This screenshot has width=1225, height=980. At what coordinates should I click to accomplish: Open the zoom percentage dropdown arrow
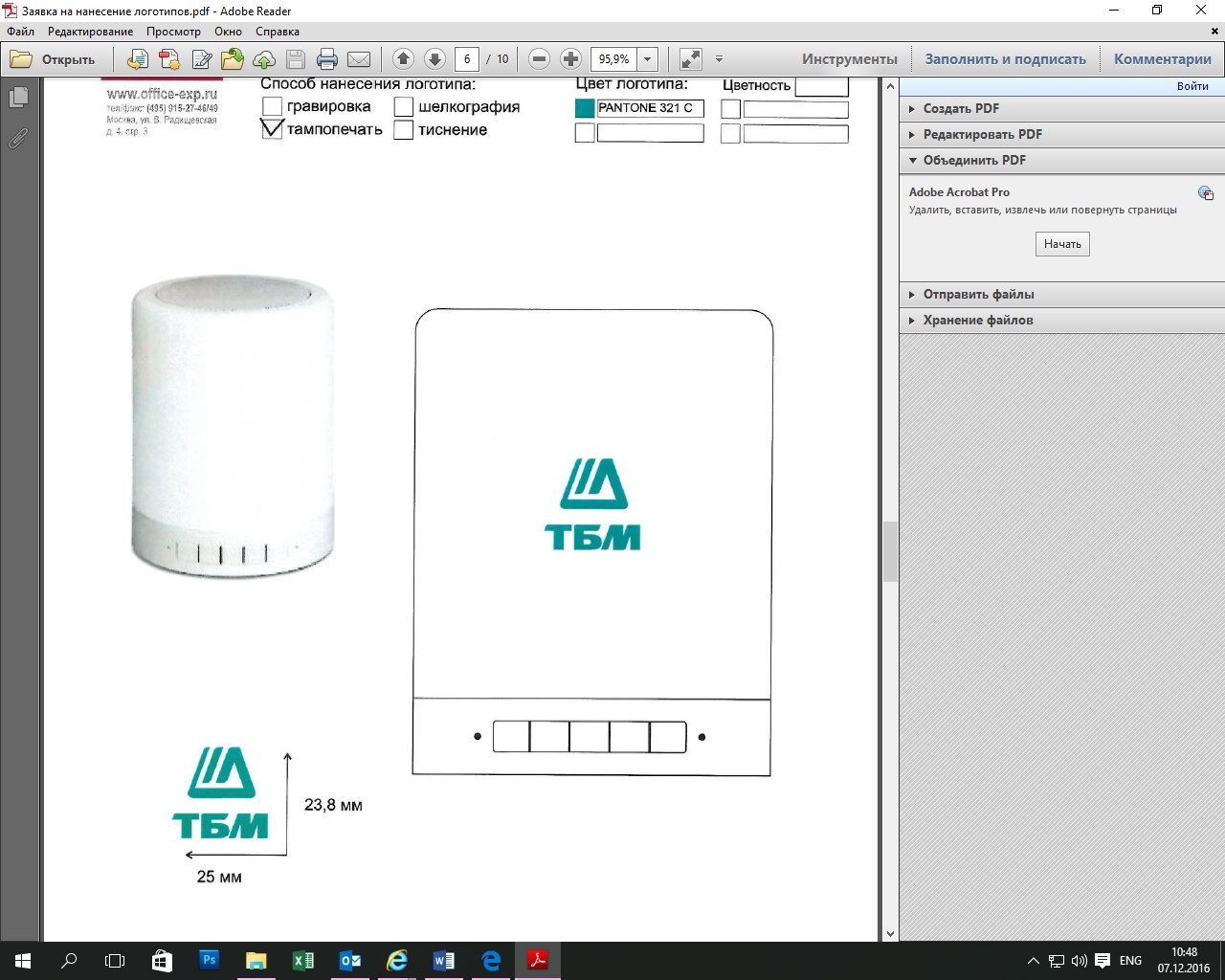pos(648,59)
